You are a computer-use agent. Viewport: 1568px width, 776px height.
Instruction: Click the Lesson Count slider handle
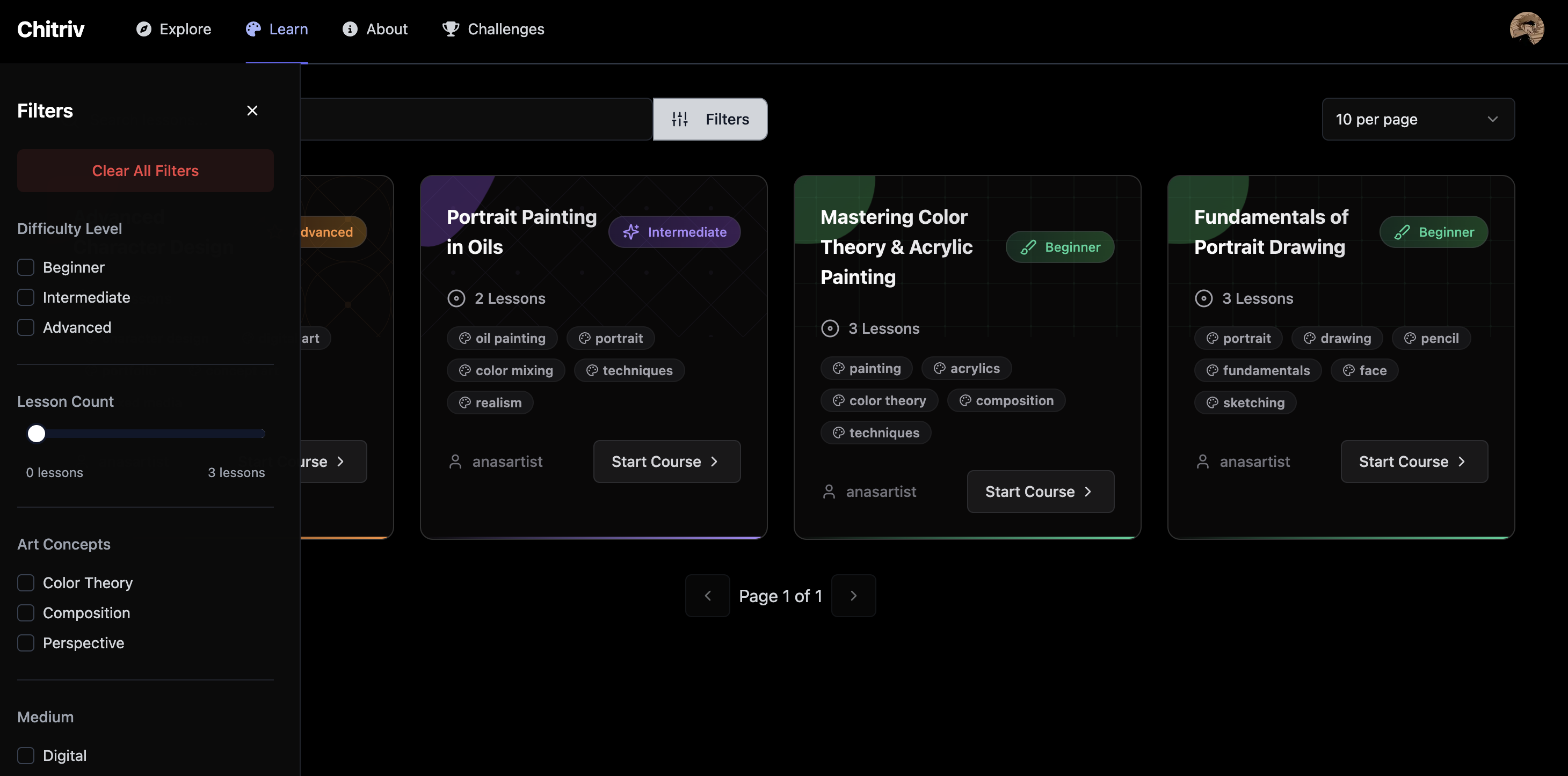[x=37, y=434]
